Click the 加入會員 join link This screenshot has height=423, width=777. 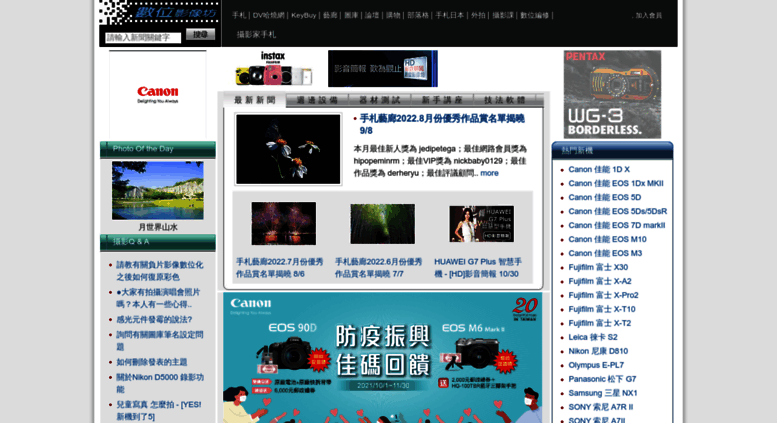649,15
